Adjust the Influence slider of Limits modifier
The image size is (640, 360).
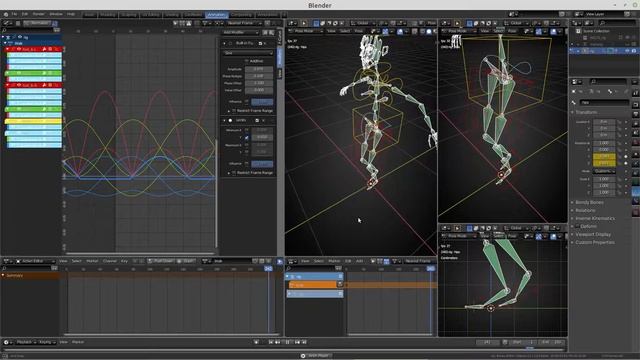click(x=262, y=164)
